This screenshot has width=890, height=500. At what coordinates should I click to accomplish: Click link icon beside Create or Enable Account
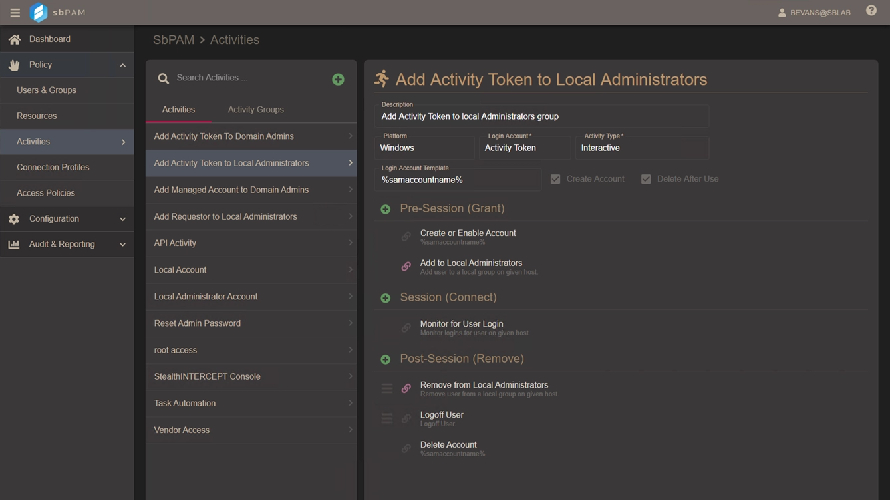tap(406, 237)
